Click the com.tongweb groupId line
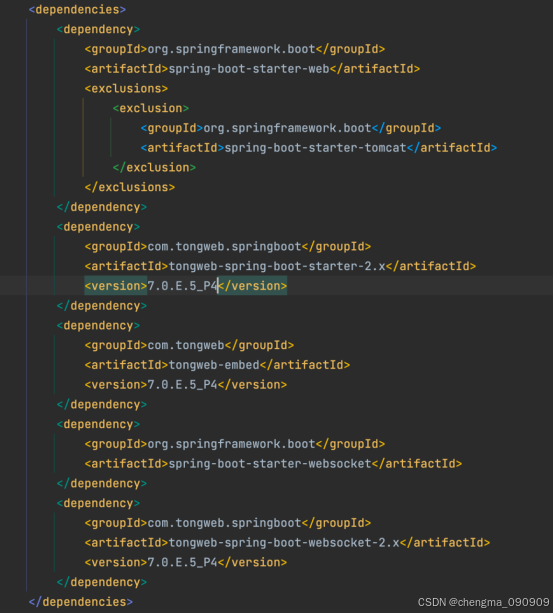The width and height of the screenshot is (554, 614). [189, 345]
